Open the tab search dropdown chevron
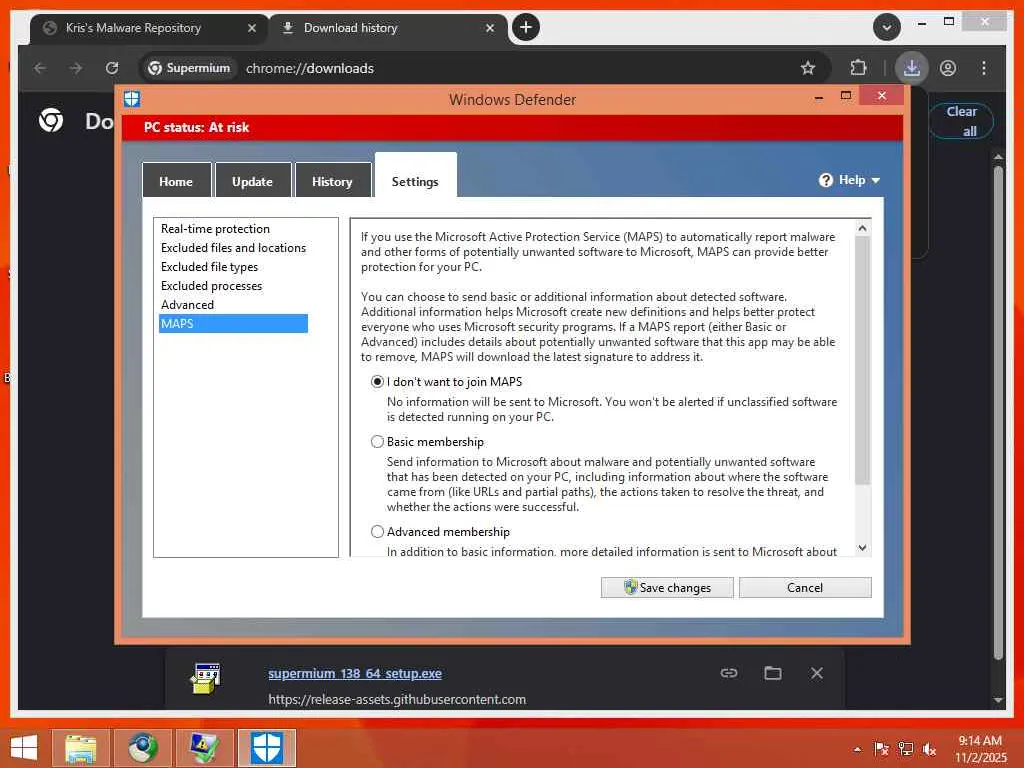The height and width of the screenshot is (768, 1024). (x=887, y=27)
